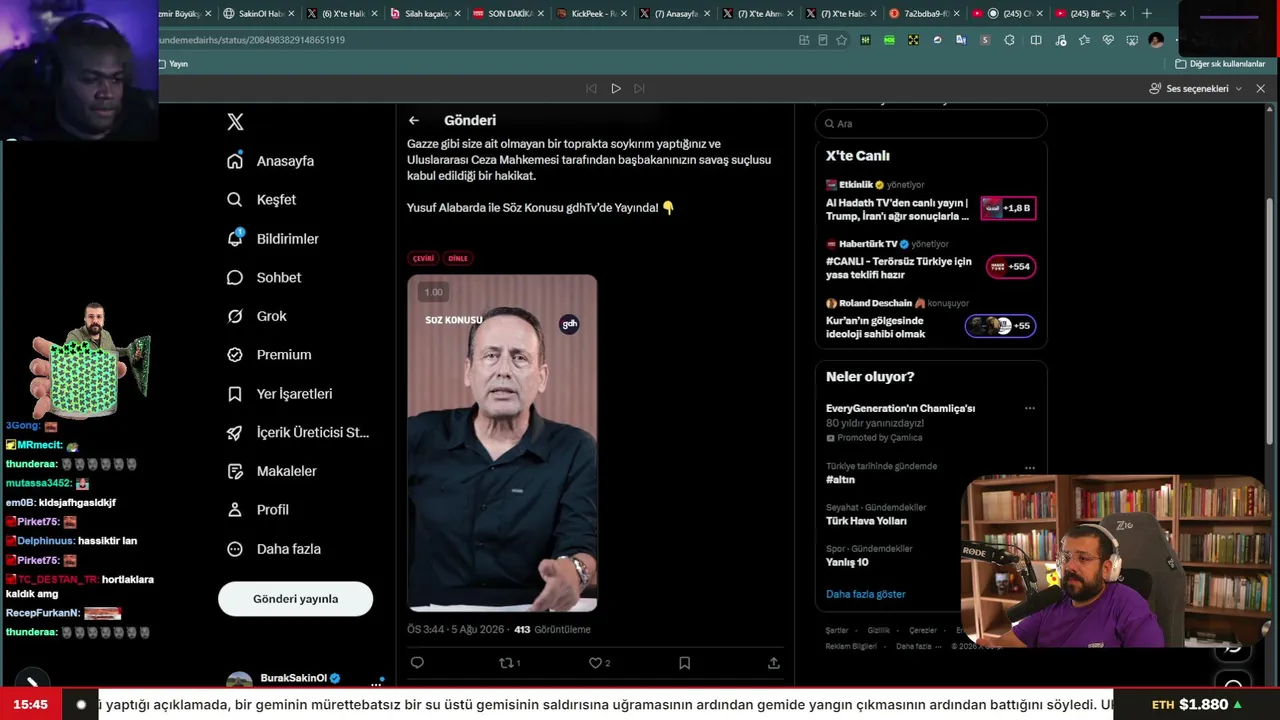The image size is (1280, 720).
Task: Click the Gönderi yayınla button
Action: coord(295,599)
